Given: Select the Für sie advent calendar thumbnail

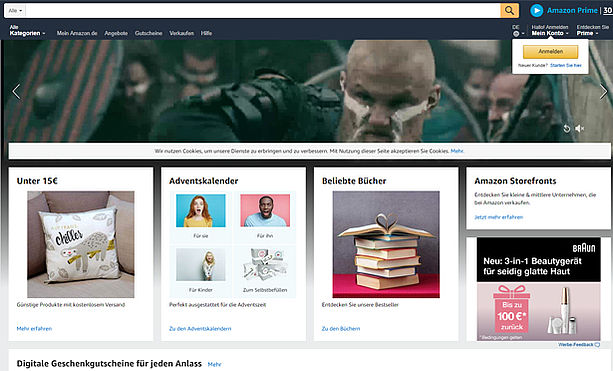Looking at the screenshot, I should click(201, 211).
